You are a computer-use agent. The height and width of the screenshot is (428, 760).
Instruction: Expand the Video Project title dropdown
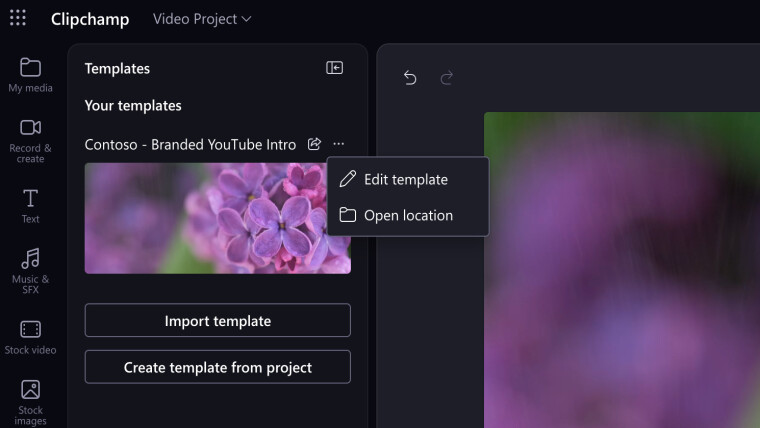coord(202,19)
